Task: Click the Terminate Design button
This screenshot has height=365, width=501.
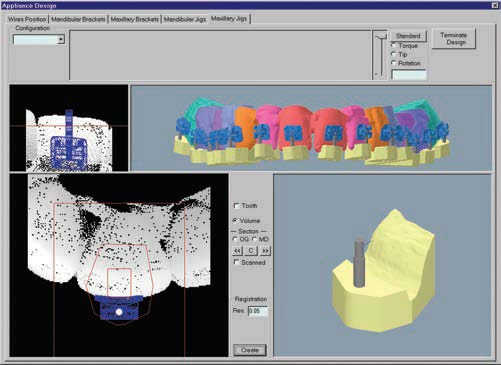Action: coord(454,39)
